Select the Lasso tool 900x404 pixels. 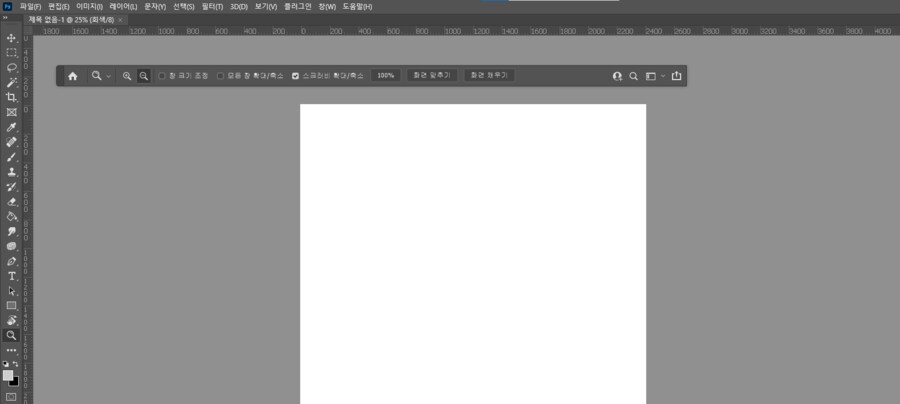(x=11, y=68)
